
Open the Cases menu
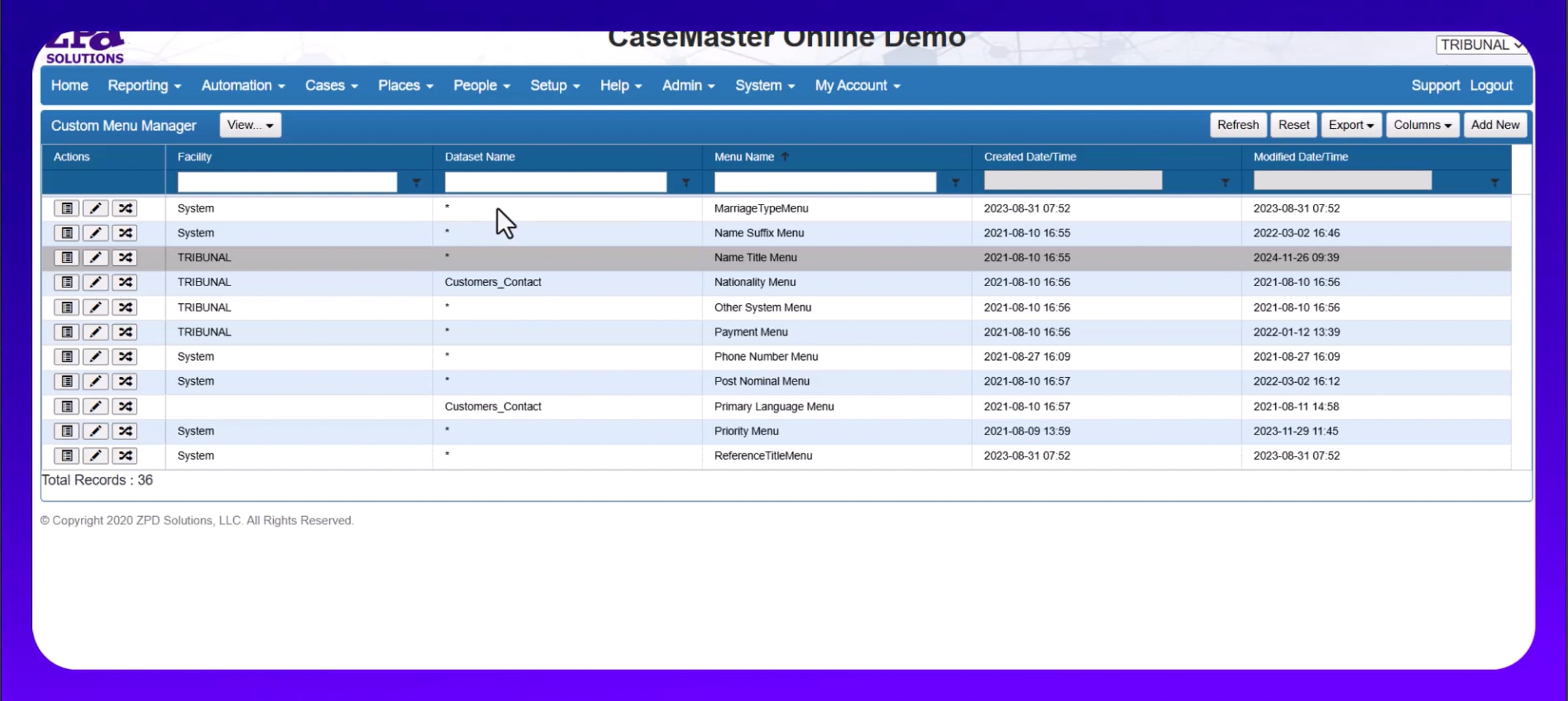[x=331, y=86]
